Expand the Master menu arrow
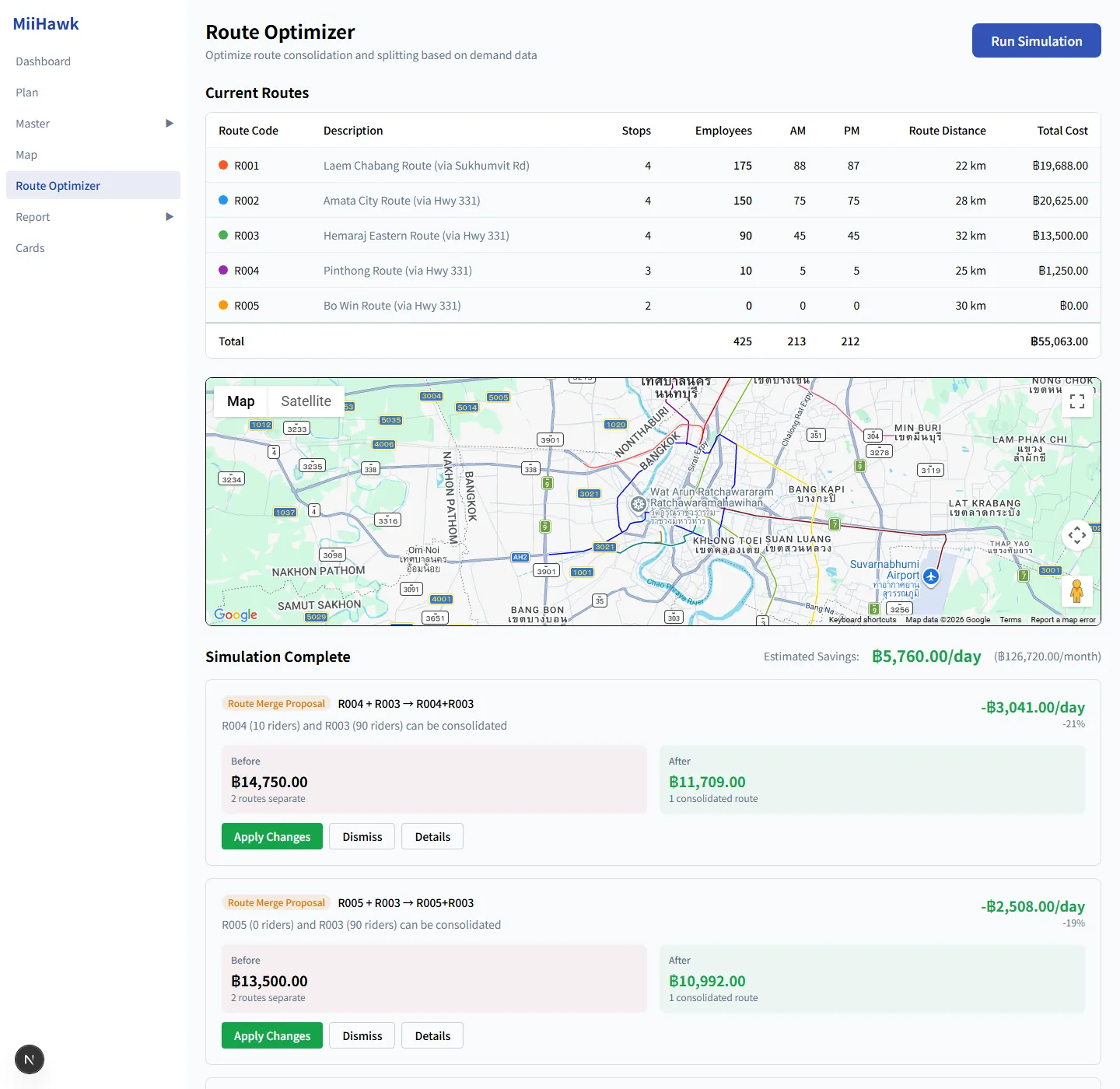The height and width of the screenshot is (1089, 1120). 170,124
